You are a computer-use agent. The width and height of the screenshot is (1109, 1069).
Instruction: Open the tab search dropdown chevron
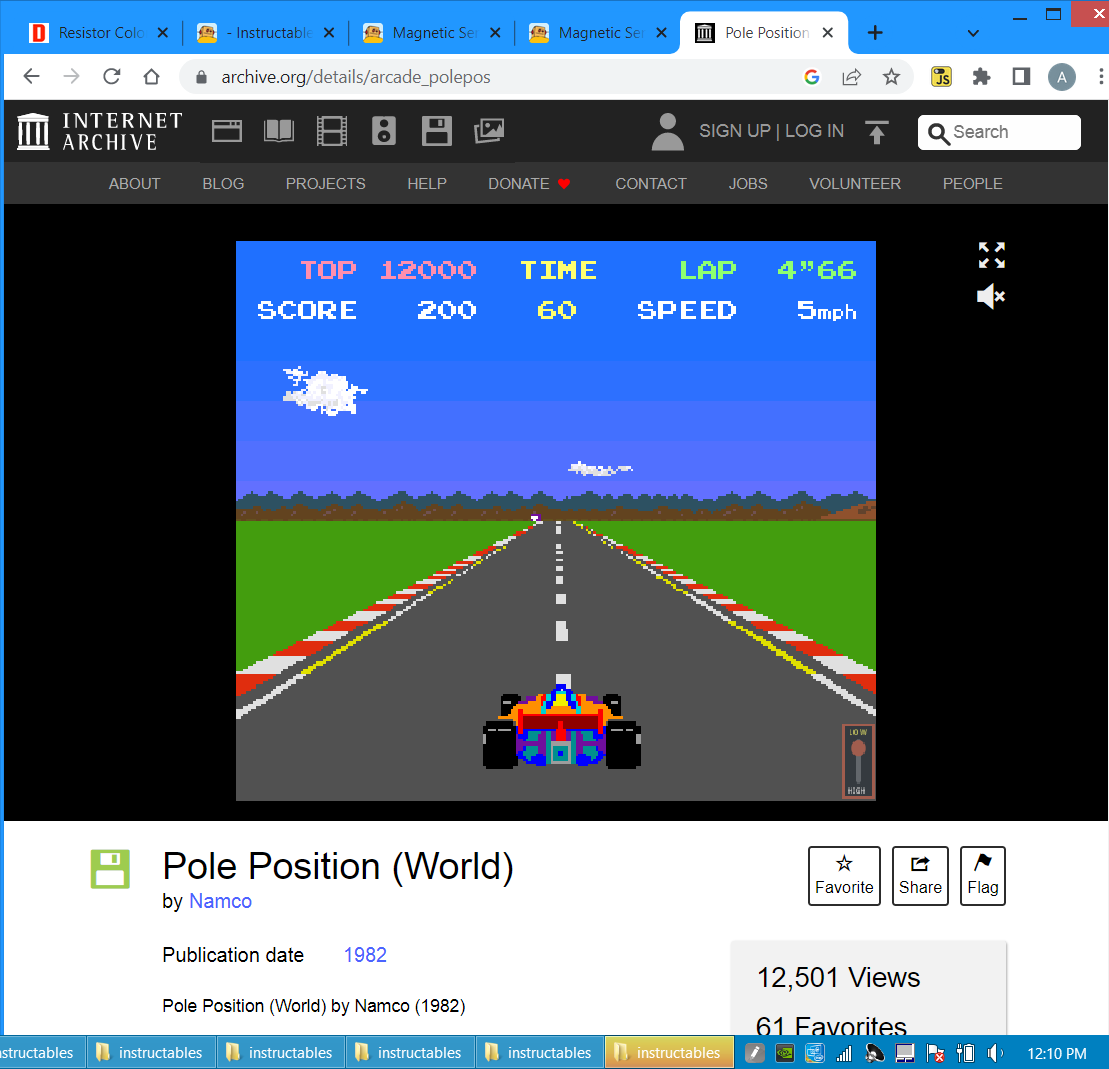(x=973, y=33)
